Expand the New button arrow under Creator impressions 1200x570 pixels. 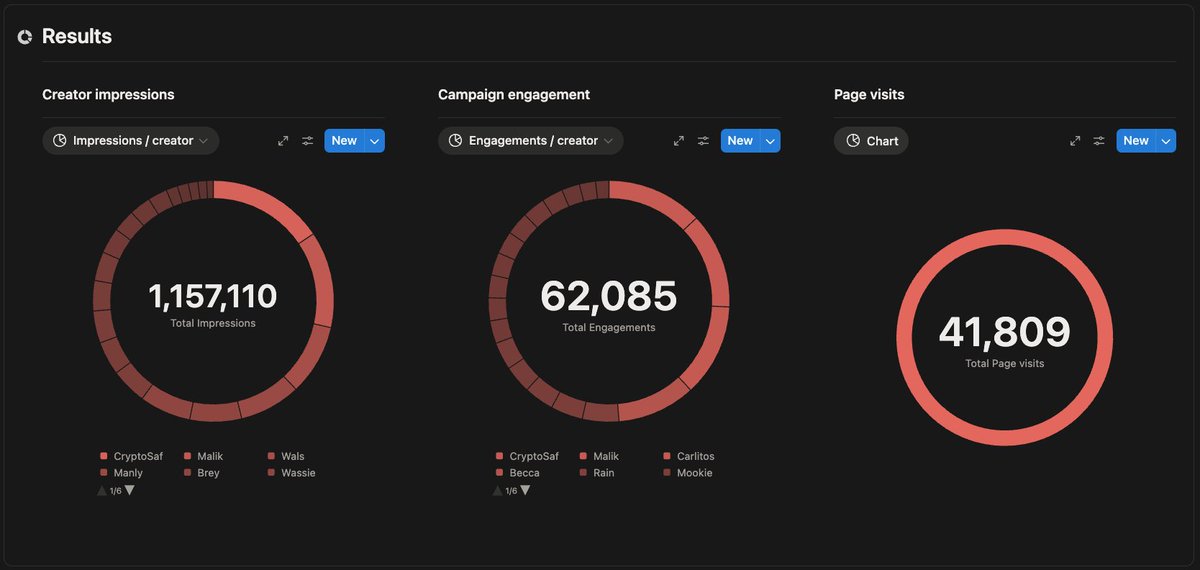[375, 141]
